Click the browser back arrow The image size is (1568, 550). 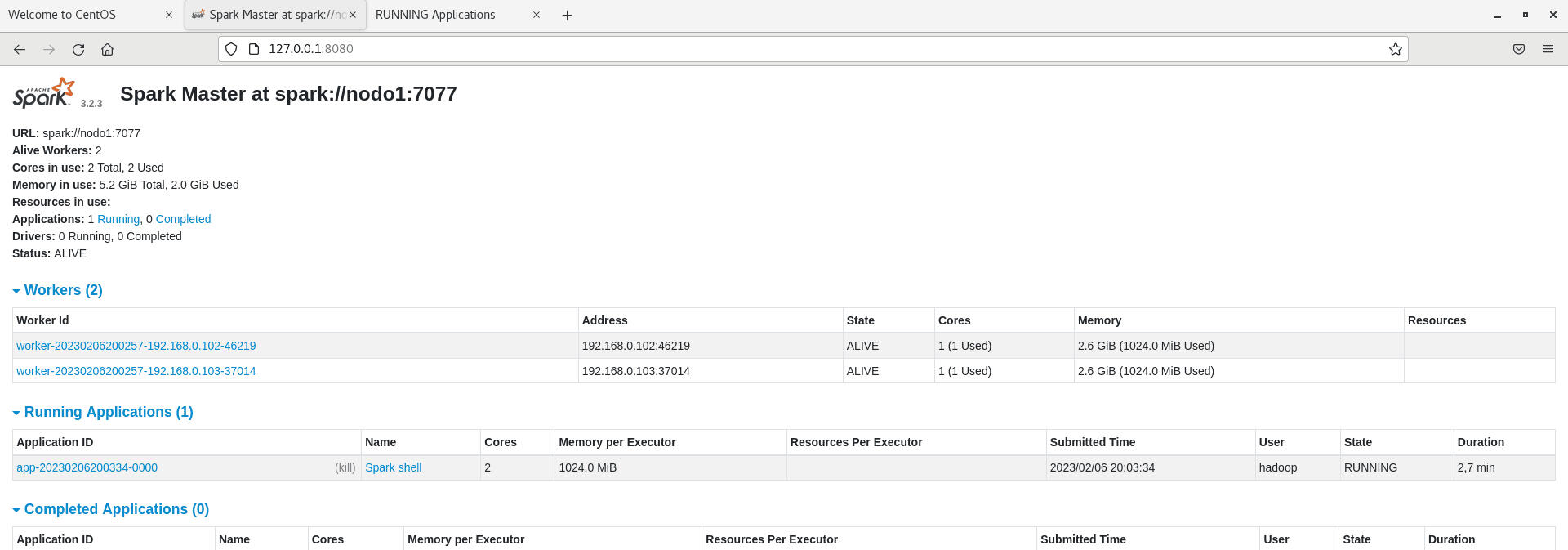[20, 49]
